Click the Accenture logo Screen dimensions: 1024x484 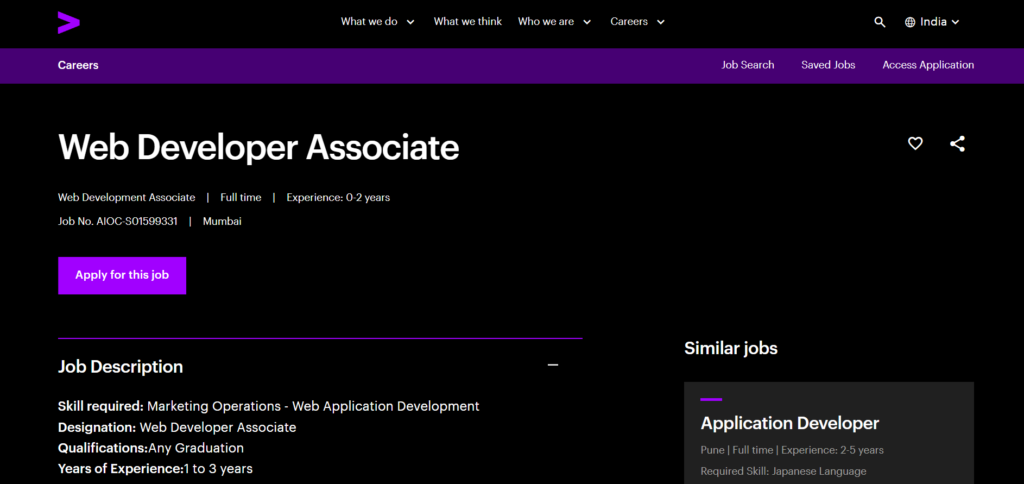68,22
